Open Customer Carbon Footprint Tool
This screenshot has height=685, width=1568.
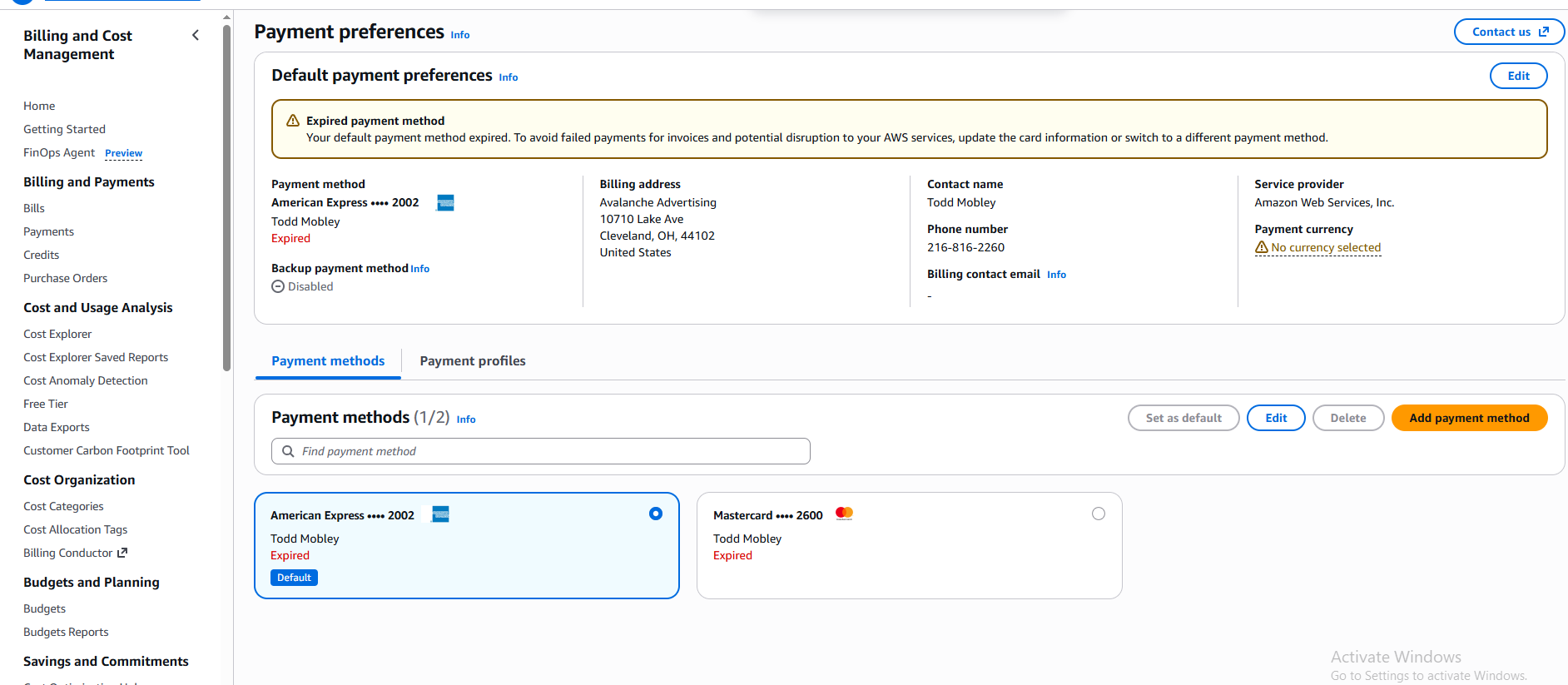[x=107, y=450]
